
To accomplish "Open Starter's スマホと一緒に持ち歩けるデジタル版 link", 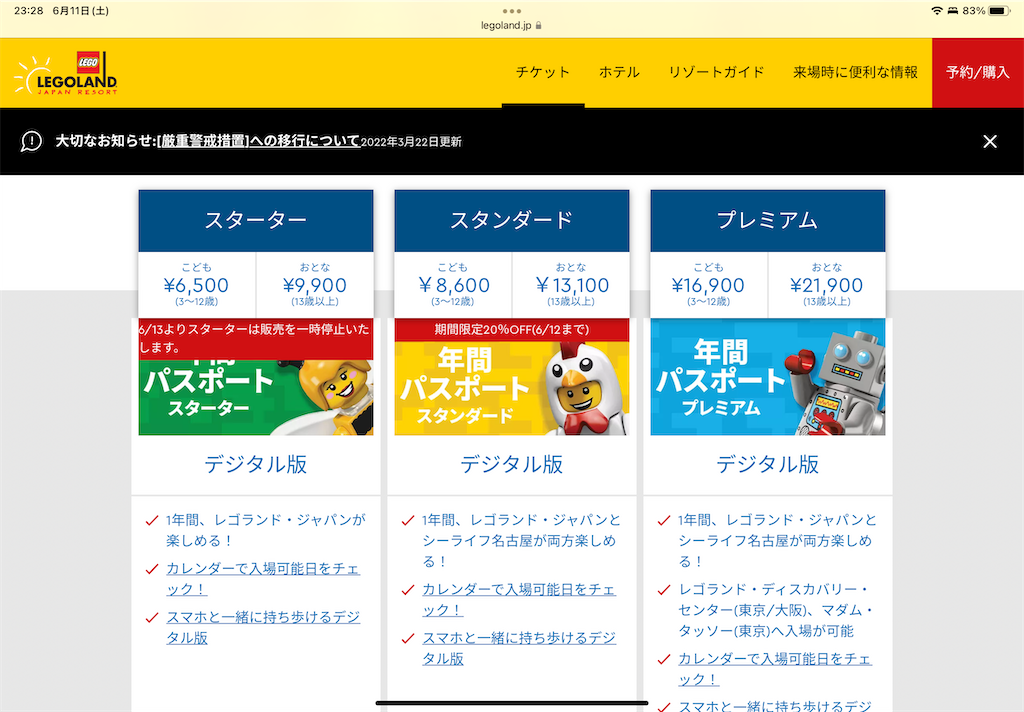I will (x=263, y=627).
